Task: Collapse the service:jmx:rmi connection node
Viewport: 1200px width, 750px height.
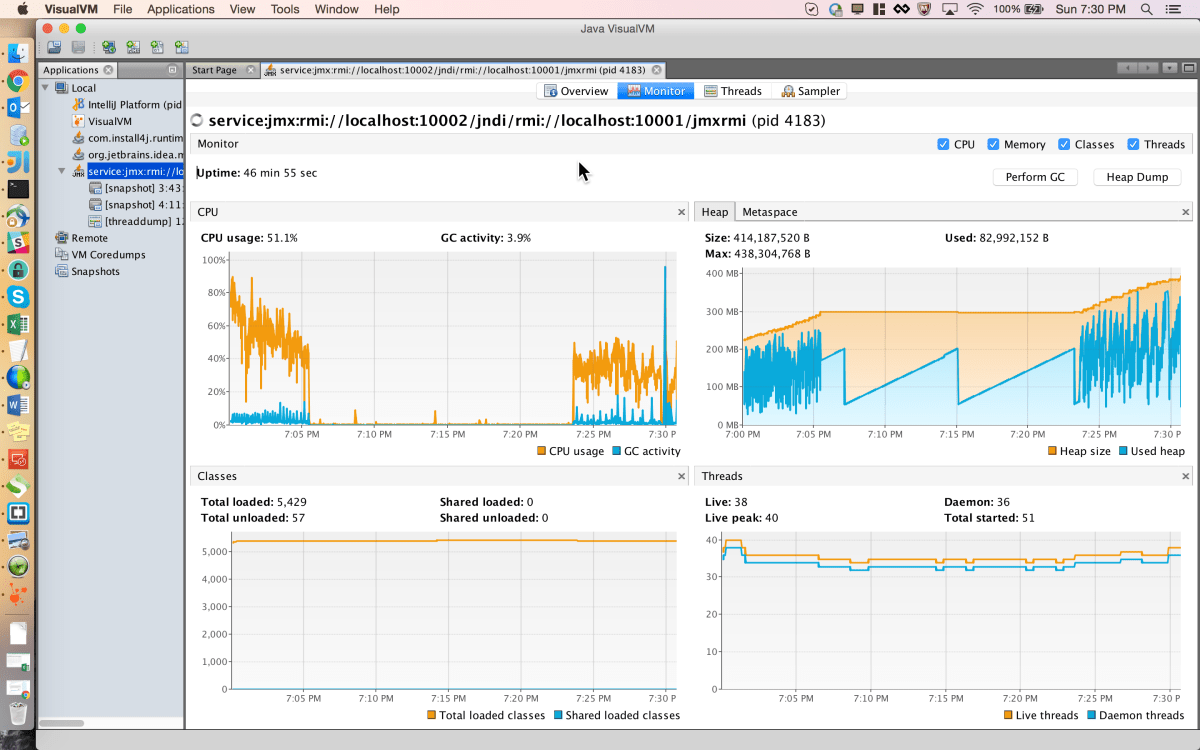Action: click(x=61, y=171)
